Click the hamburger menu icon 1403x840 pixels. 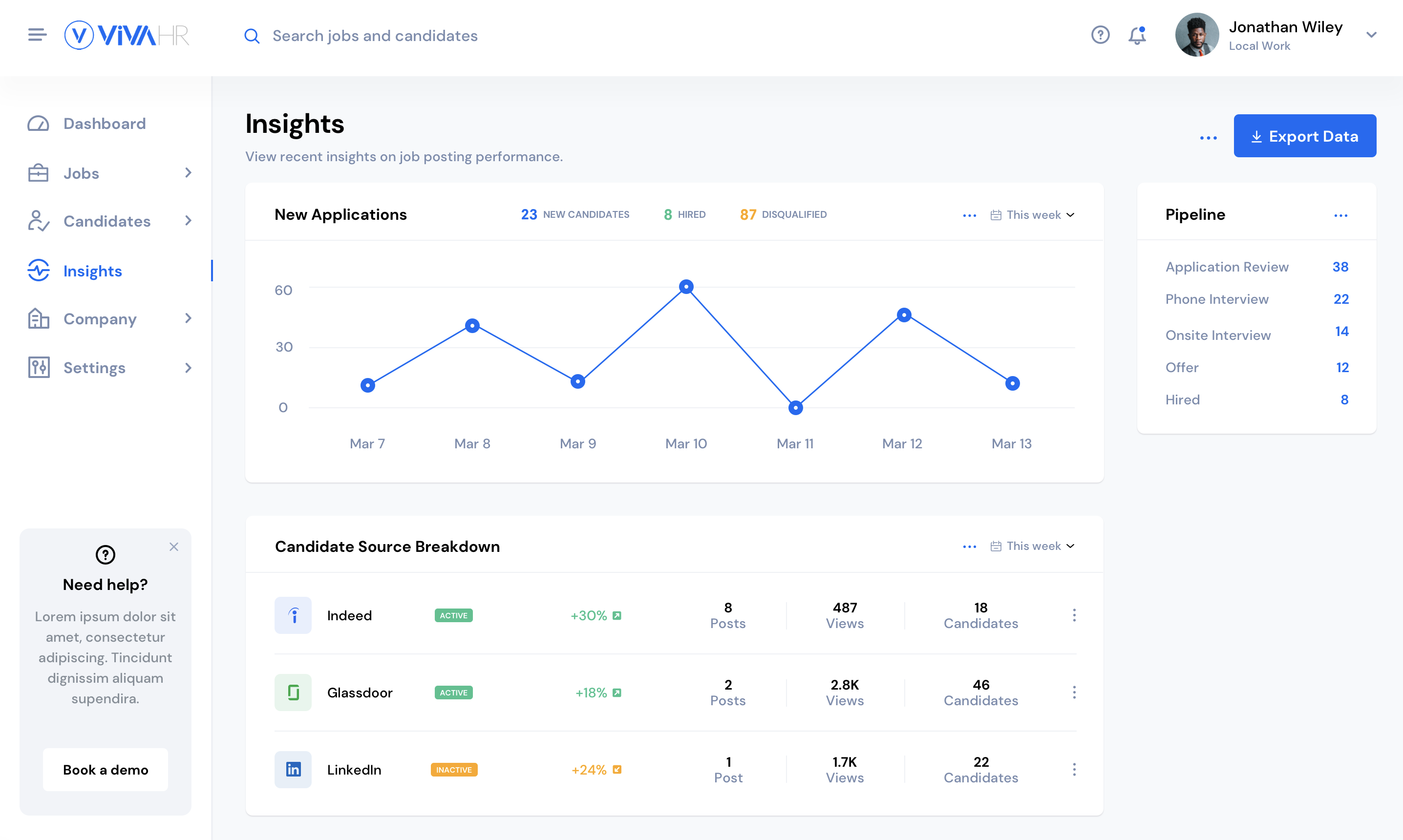click(37, 35)
